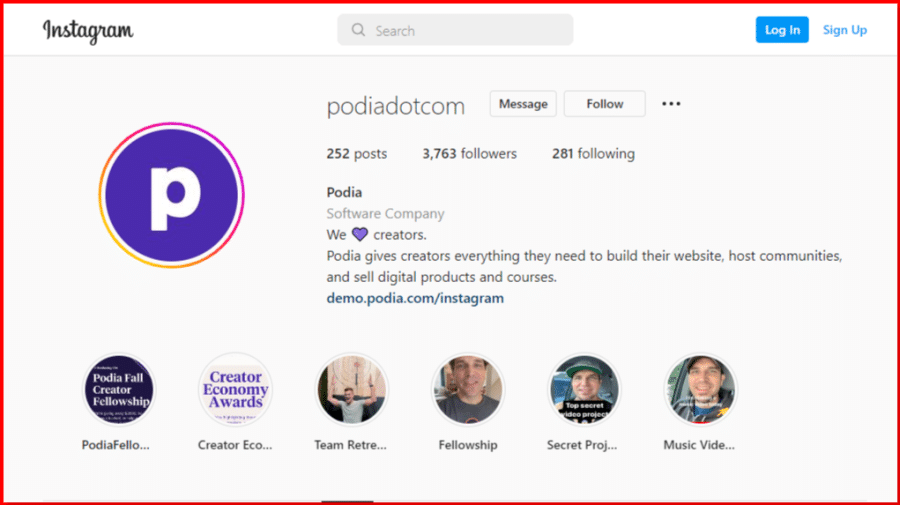Click the Sign Up link
Screen dimensions: 900x505
[845, 30]
